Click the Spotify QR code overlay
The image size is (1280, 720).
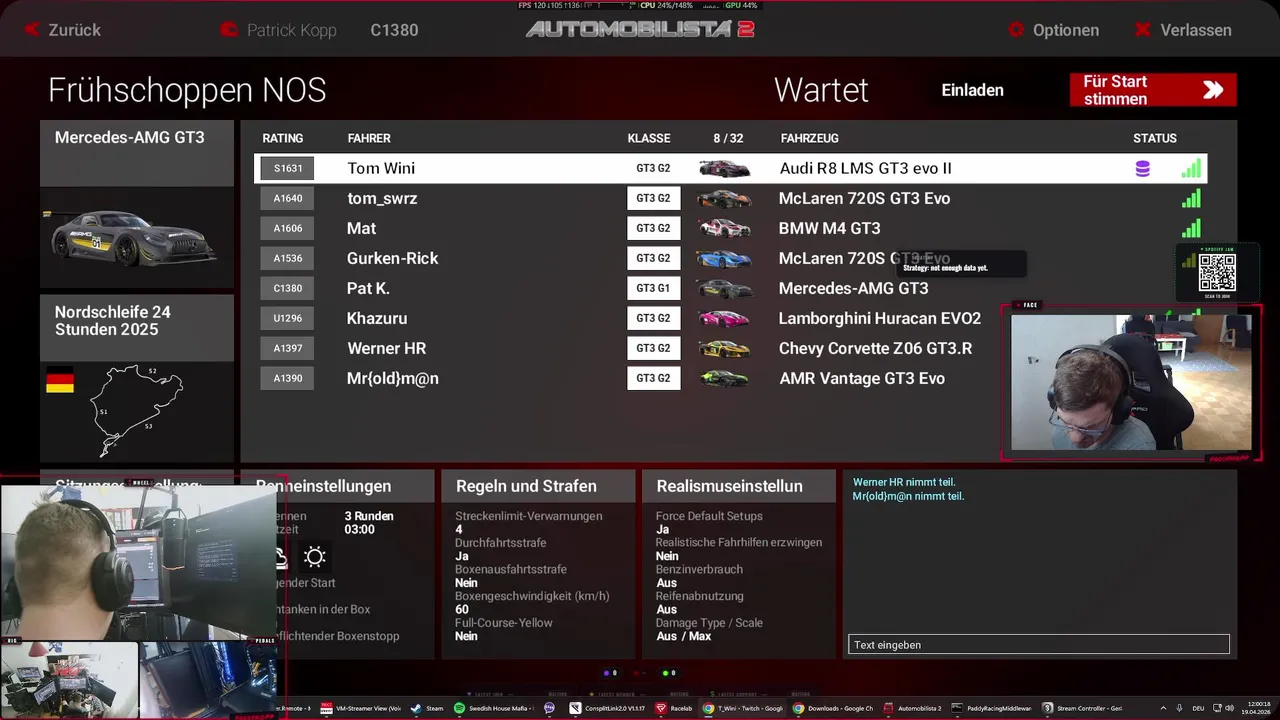[x=1217, y=273]
